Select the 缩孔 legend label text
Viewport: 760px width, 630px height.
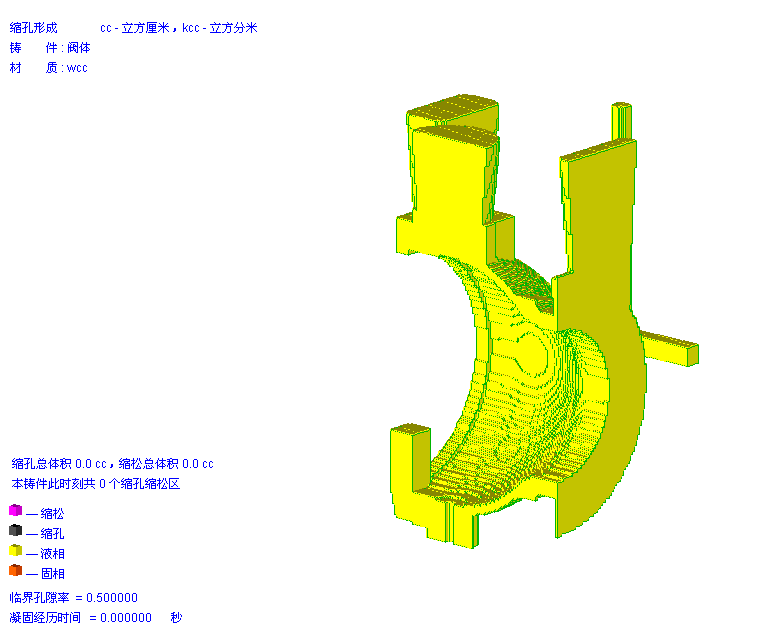click(52, 533)
